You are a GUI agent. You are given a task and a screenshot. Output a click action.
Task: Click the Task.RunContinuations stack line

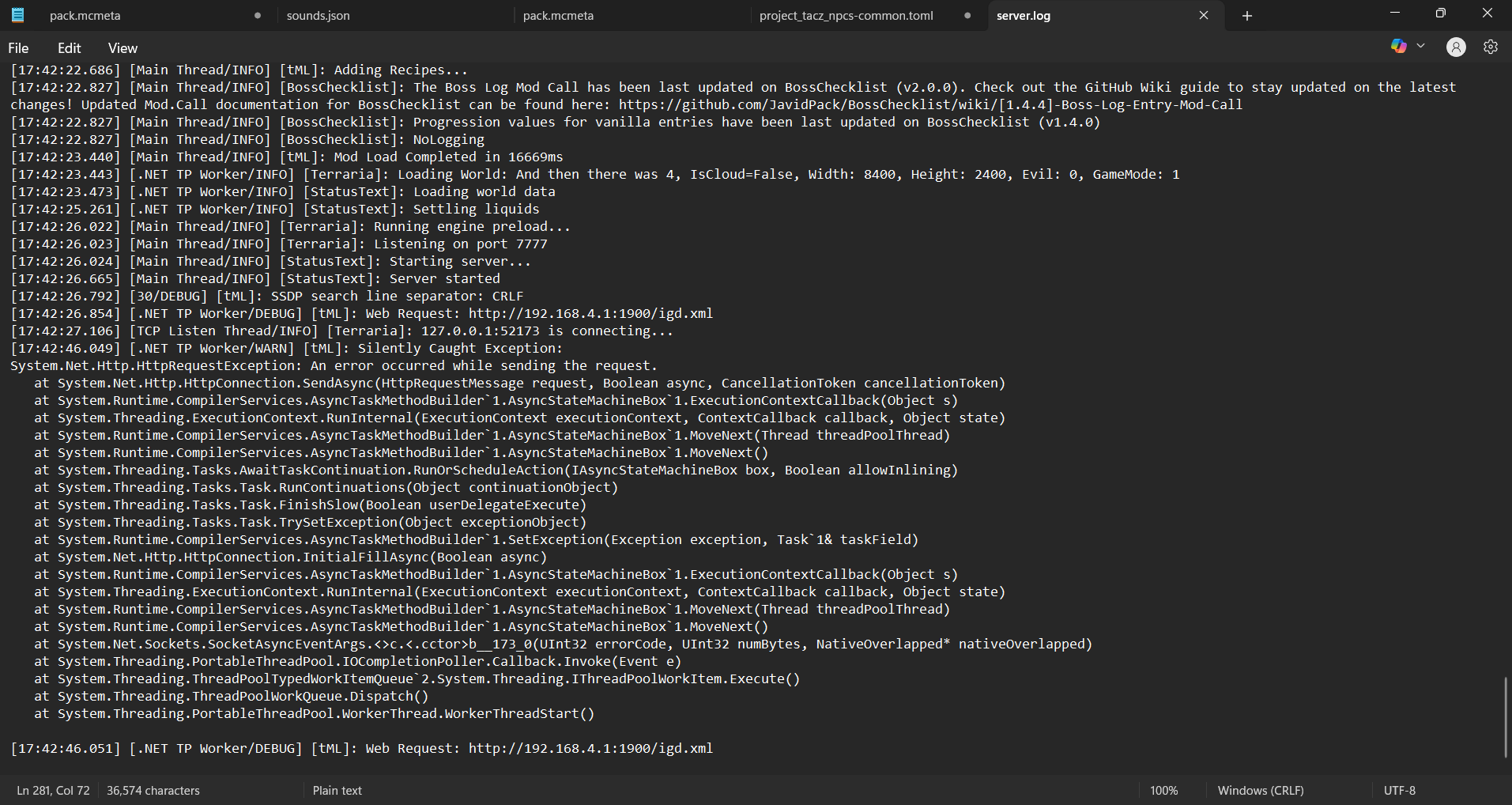click(x=326, y=488)
